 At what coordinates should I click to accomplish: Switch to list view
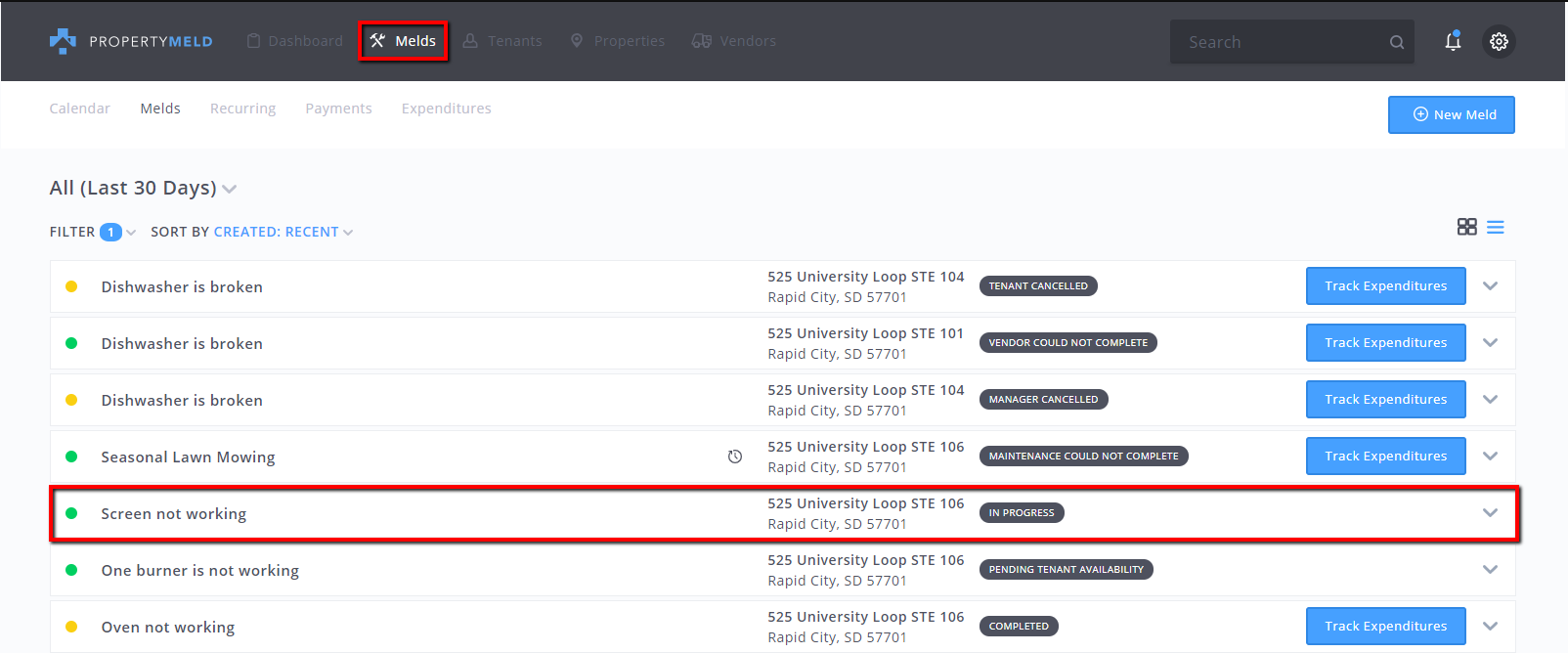tap(1496, 227)
